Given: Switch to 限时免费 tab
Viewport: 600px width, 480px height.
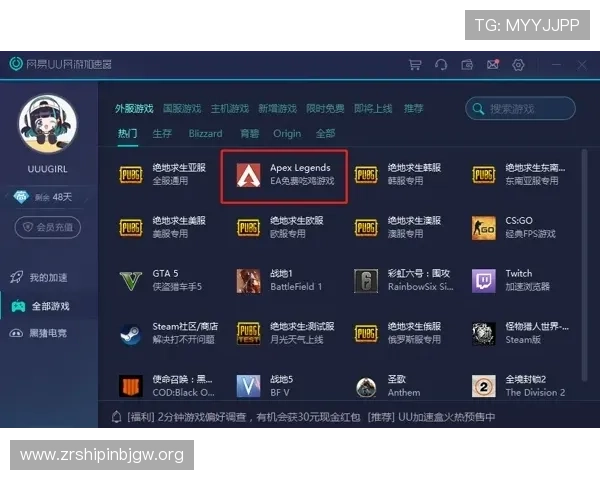Looking at the screenshot, I should [x=326, y=109].
